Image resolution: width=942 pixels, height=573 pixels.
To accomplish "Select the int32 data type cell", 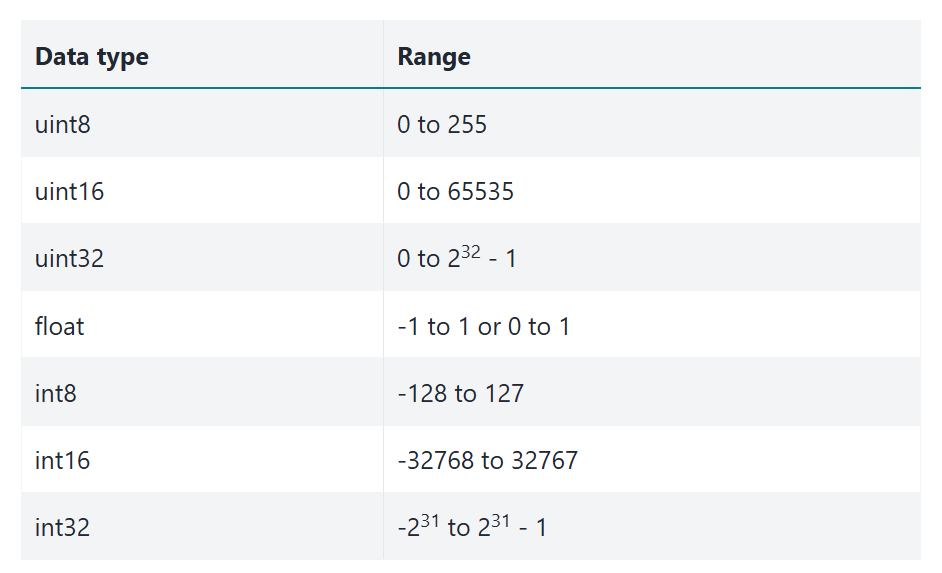I will tap(62, 527).
